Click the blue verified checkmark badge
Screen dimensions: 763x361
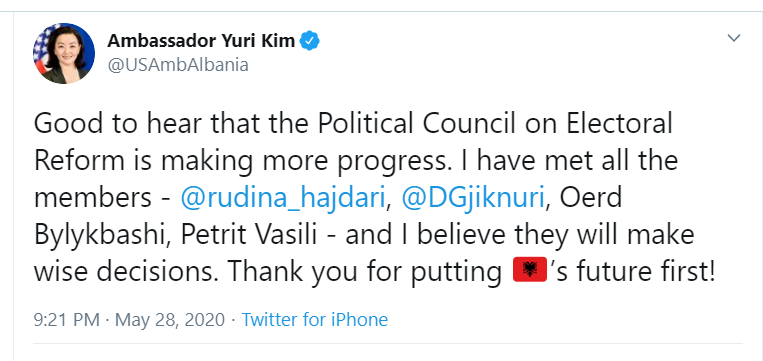(309, 40)
